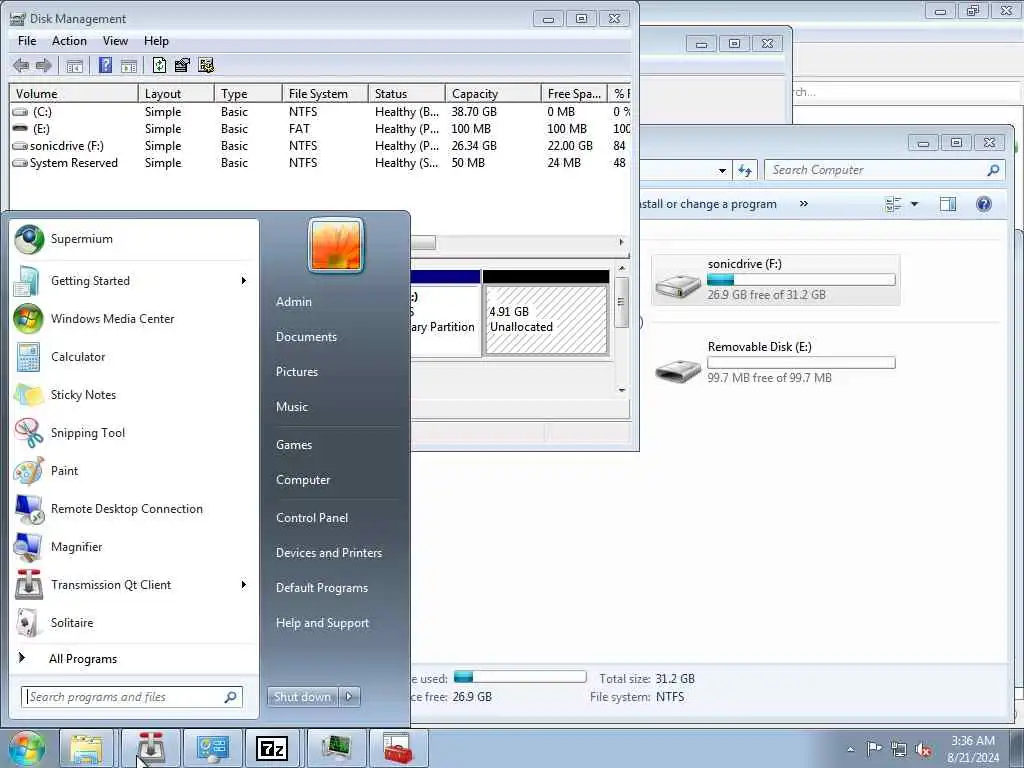Viewport: 1024px width, 768px height.
Task: Launch Magnifier from the Start menu
Action: pyautogui.click(x=134, y=547)
